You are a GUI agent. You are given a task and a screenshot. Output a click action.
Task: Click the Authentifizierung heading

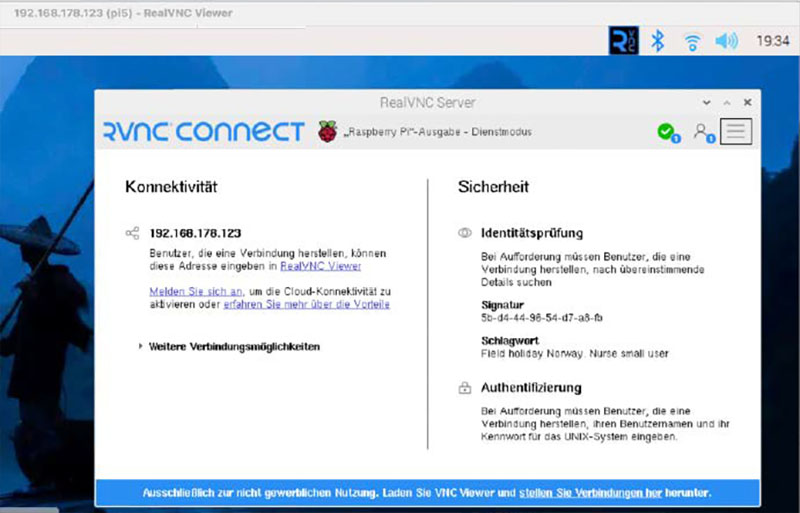[531, 388]
